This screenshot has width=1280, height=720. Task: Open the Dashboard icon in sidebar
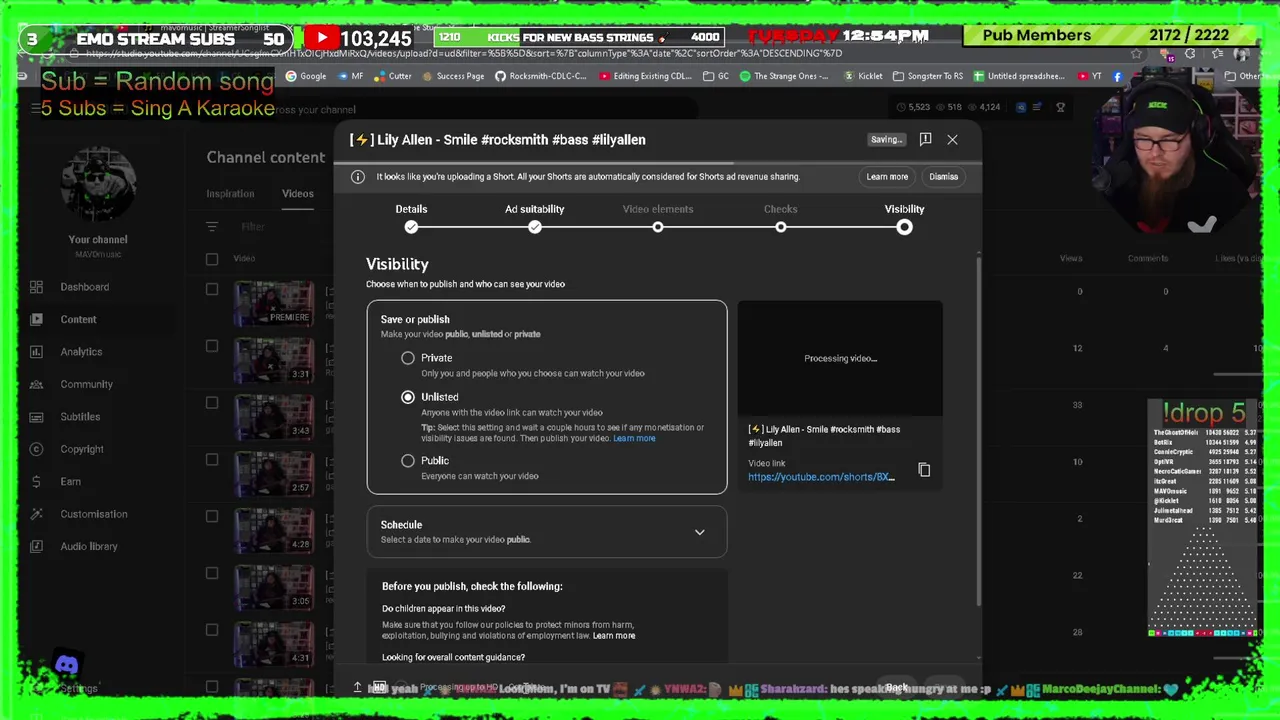coord(37,287)
